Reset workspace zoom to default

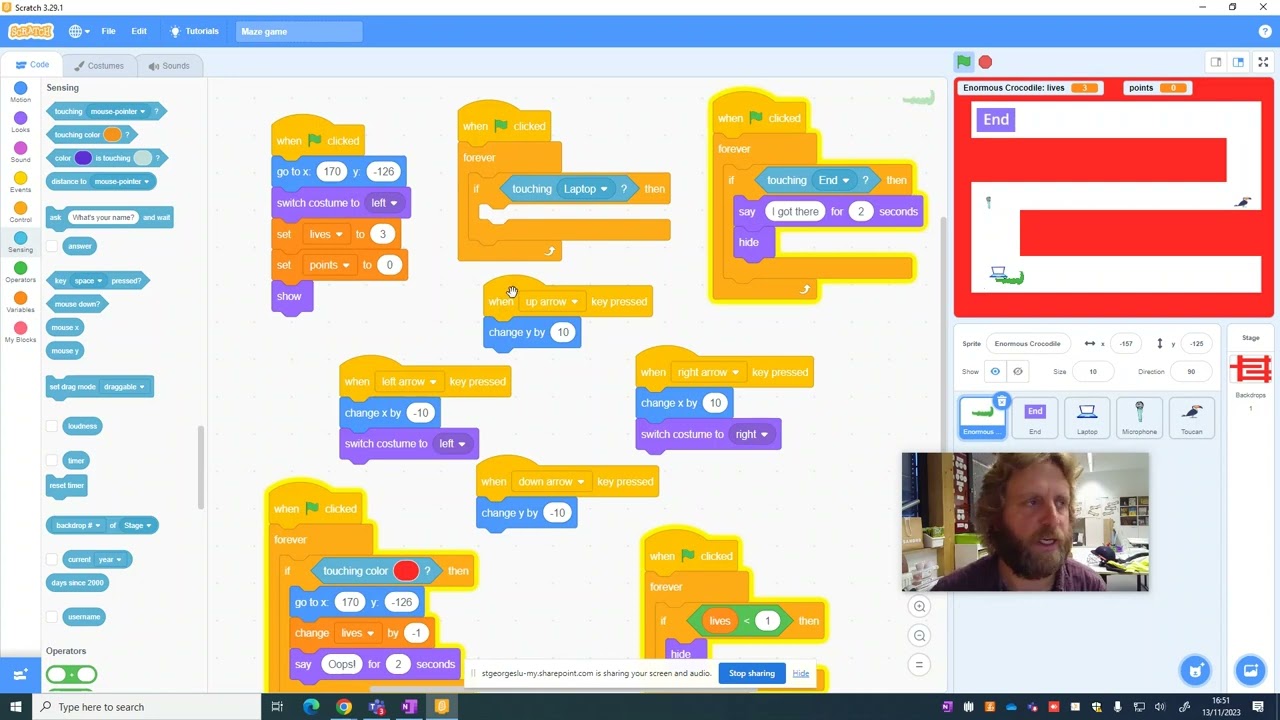click(919, 664)
